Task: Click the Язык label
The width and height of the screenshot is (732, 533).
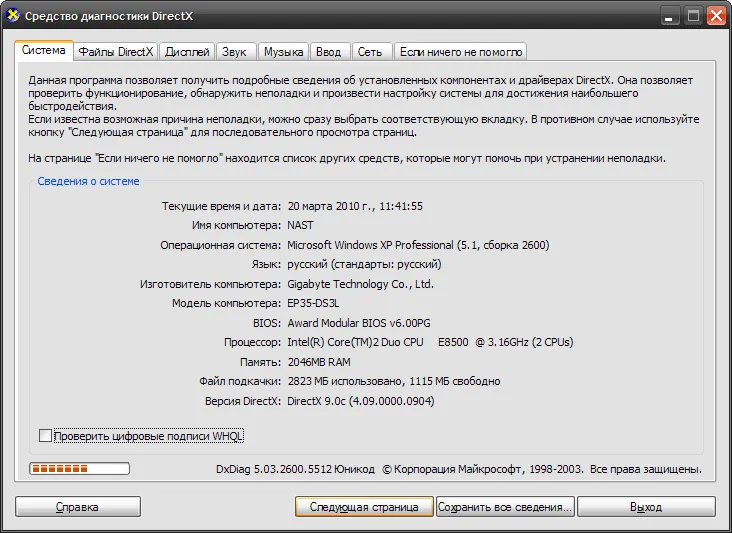Action: 266,264
